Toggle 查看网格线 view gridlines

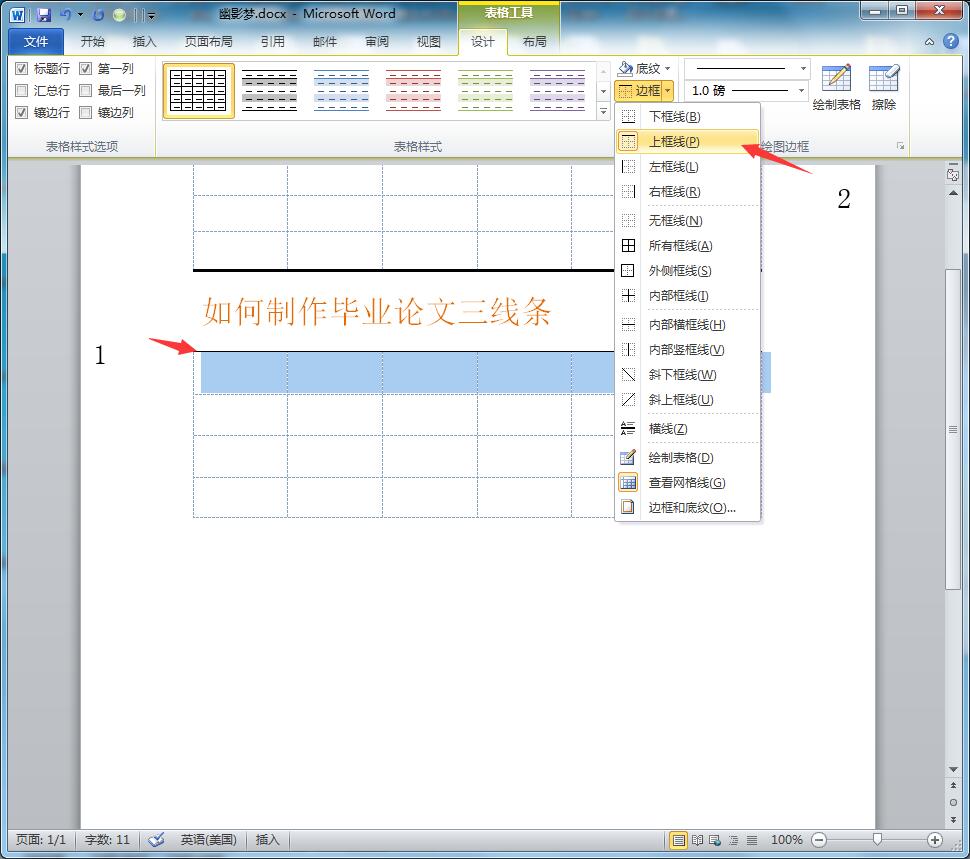click(x=688, y=482)
